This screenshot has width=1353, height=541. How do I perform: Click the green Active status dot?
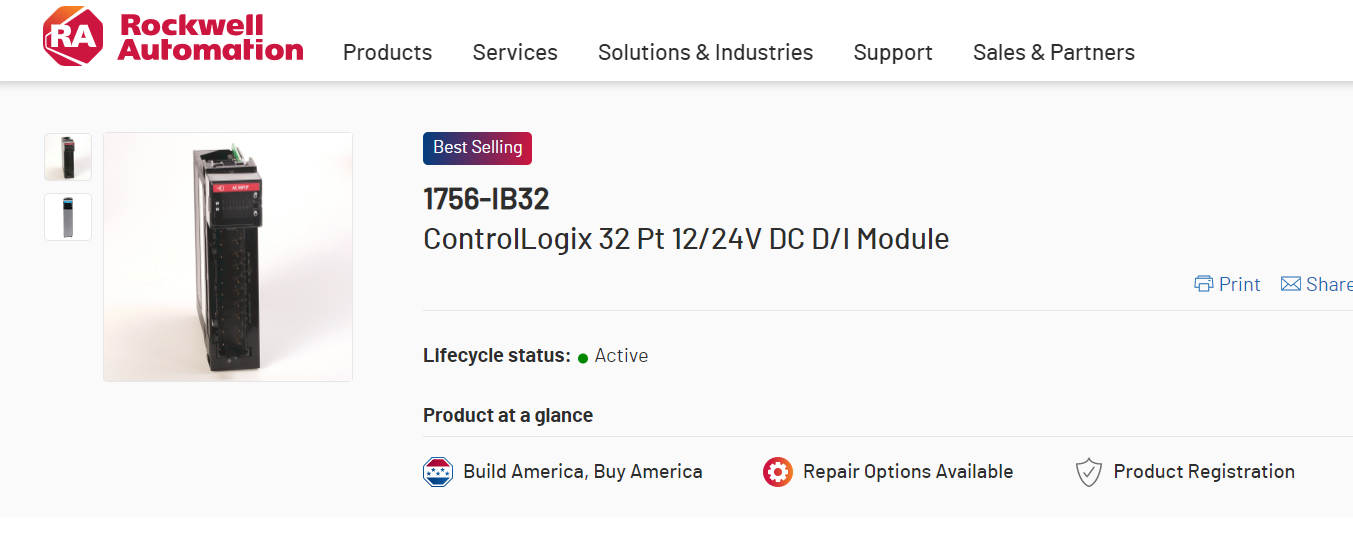point(583,357)
